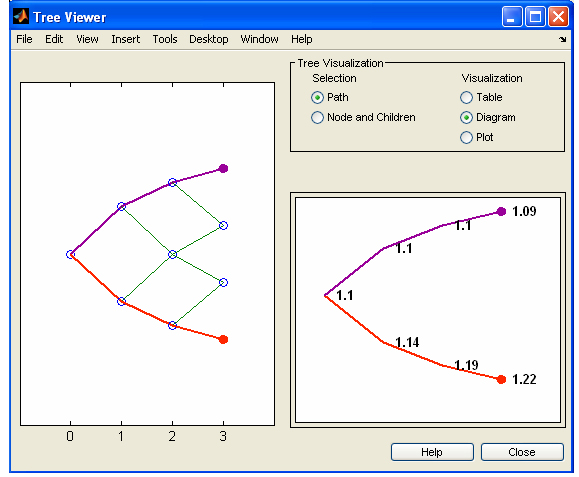Click the dock arrow icon at menu bar end
The width and height of the screenshot is (579, 477).
562,39
